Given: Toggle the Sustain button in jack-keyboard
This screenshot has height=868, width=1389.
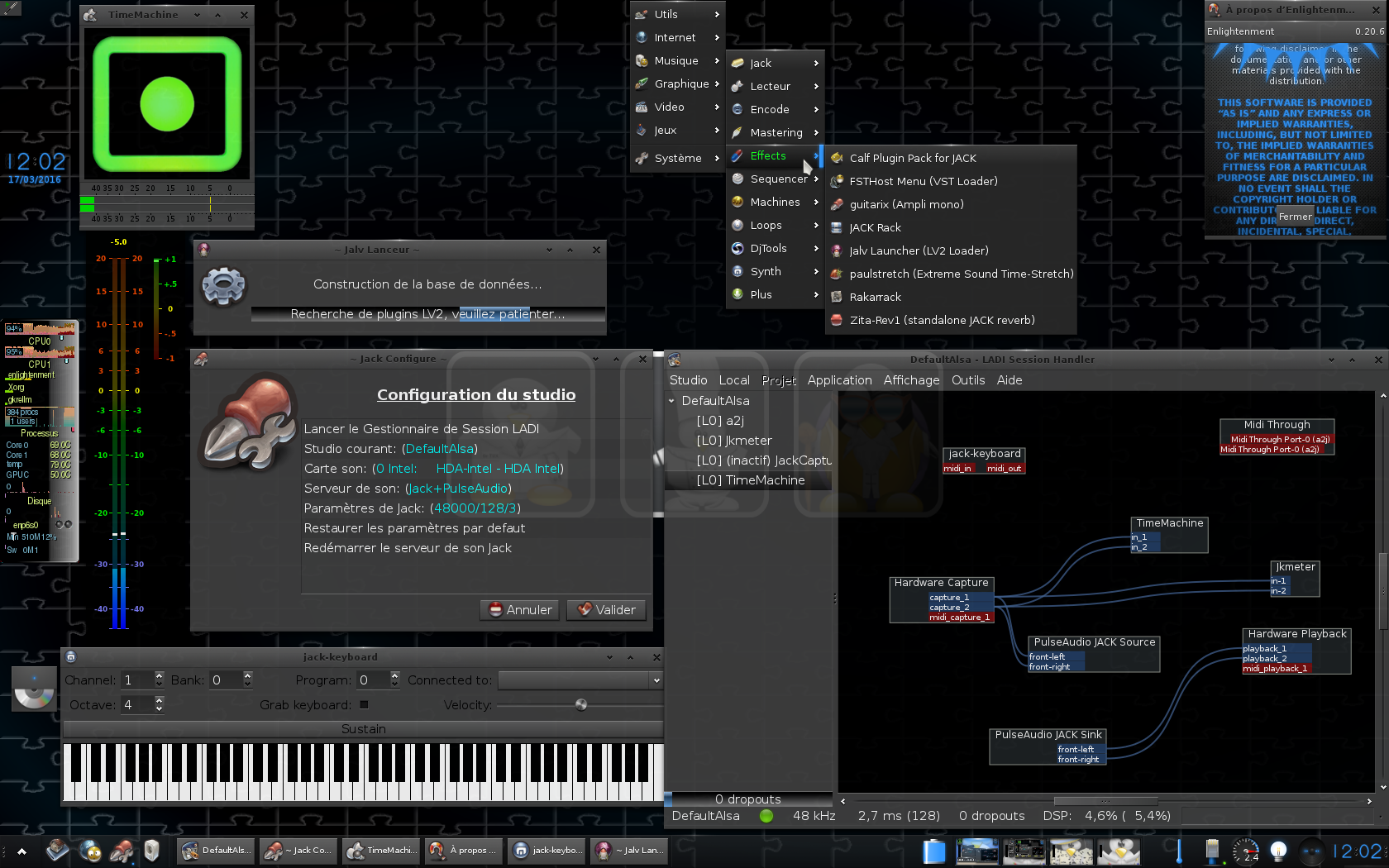Looking at the screenshot, I should tap(363, 729).
